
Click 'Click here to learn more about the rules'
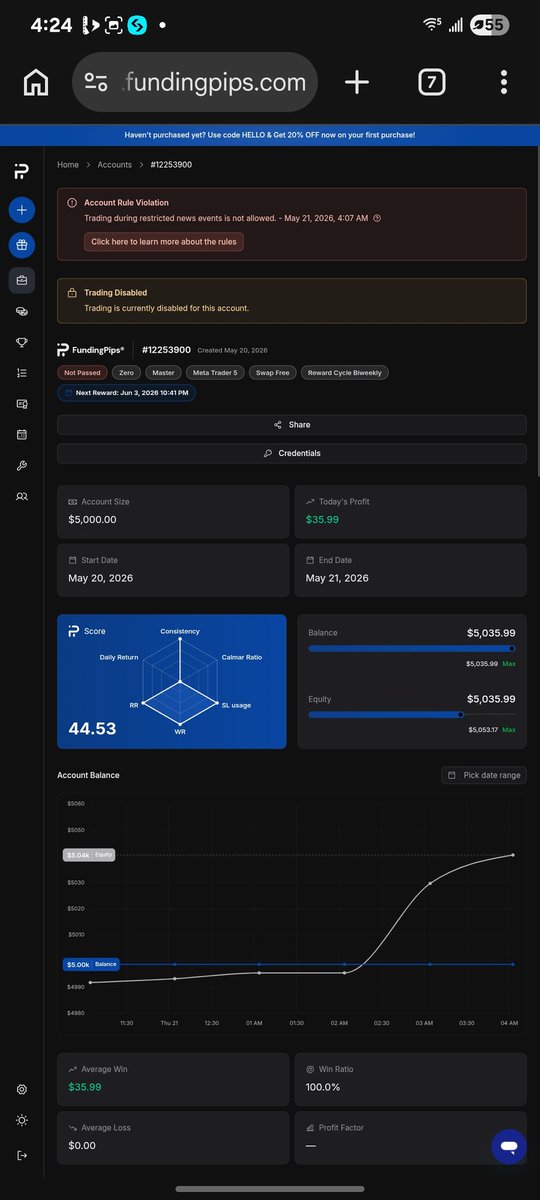pyautogui.click(x=164, y=242)
